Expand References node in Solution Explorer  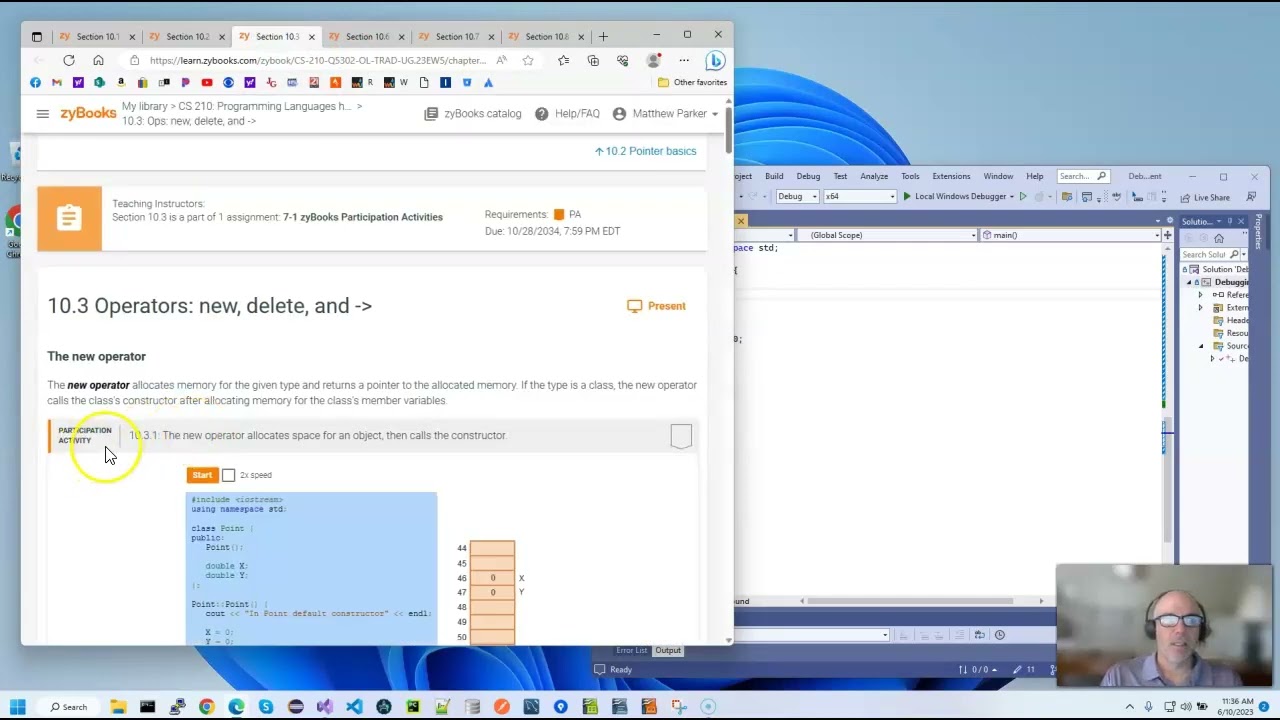(x=1201, y=295)
